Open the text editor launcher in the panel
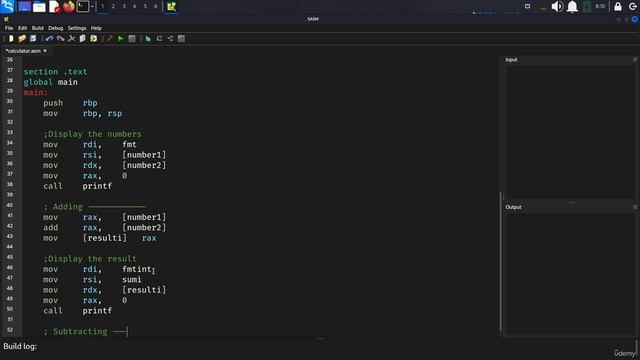640x360 pixels. click(54, 6)
